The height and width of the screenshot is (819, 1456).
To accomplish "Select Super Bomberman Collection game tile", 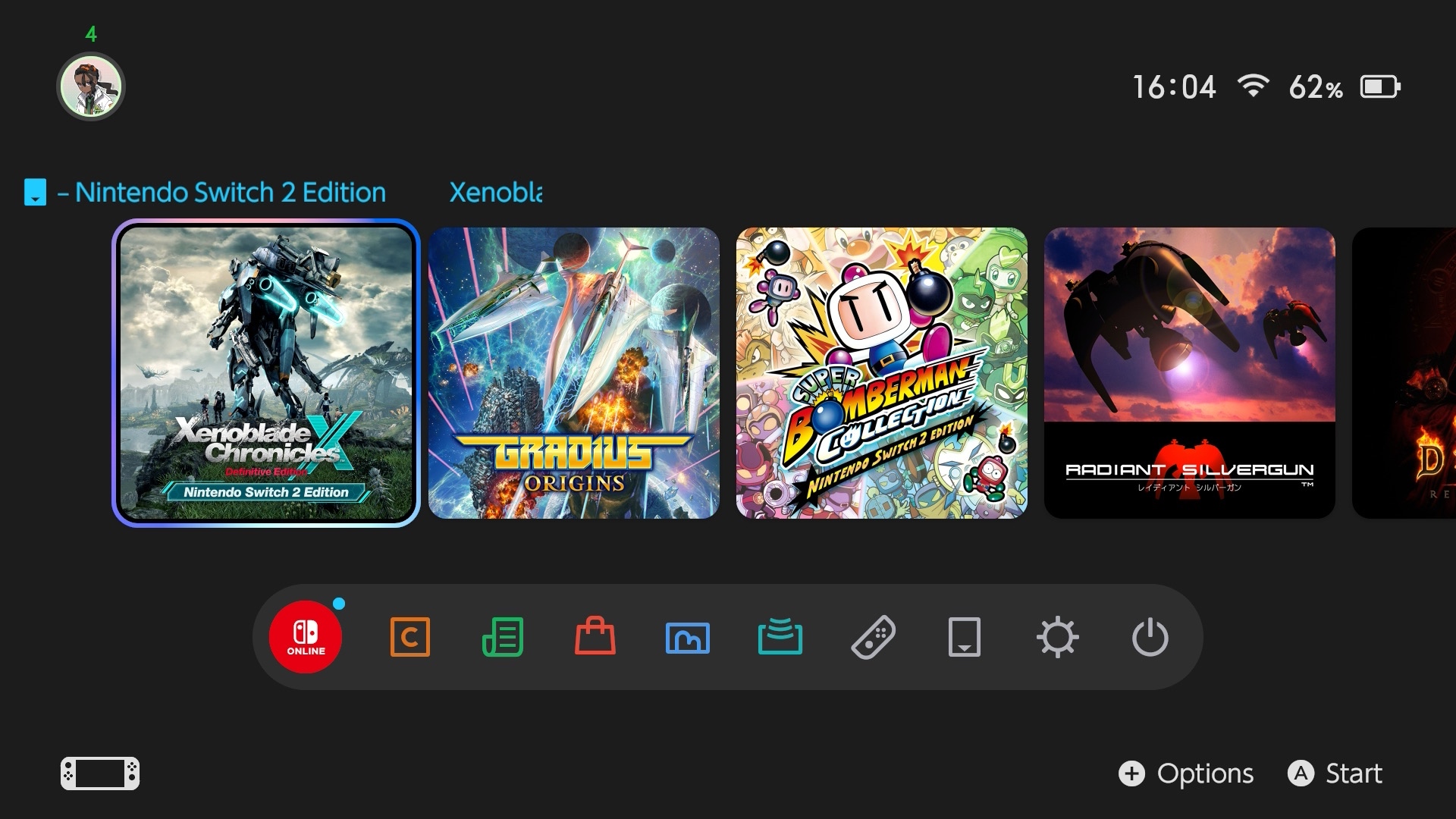I will [x=882, y=373].
